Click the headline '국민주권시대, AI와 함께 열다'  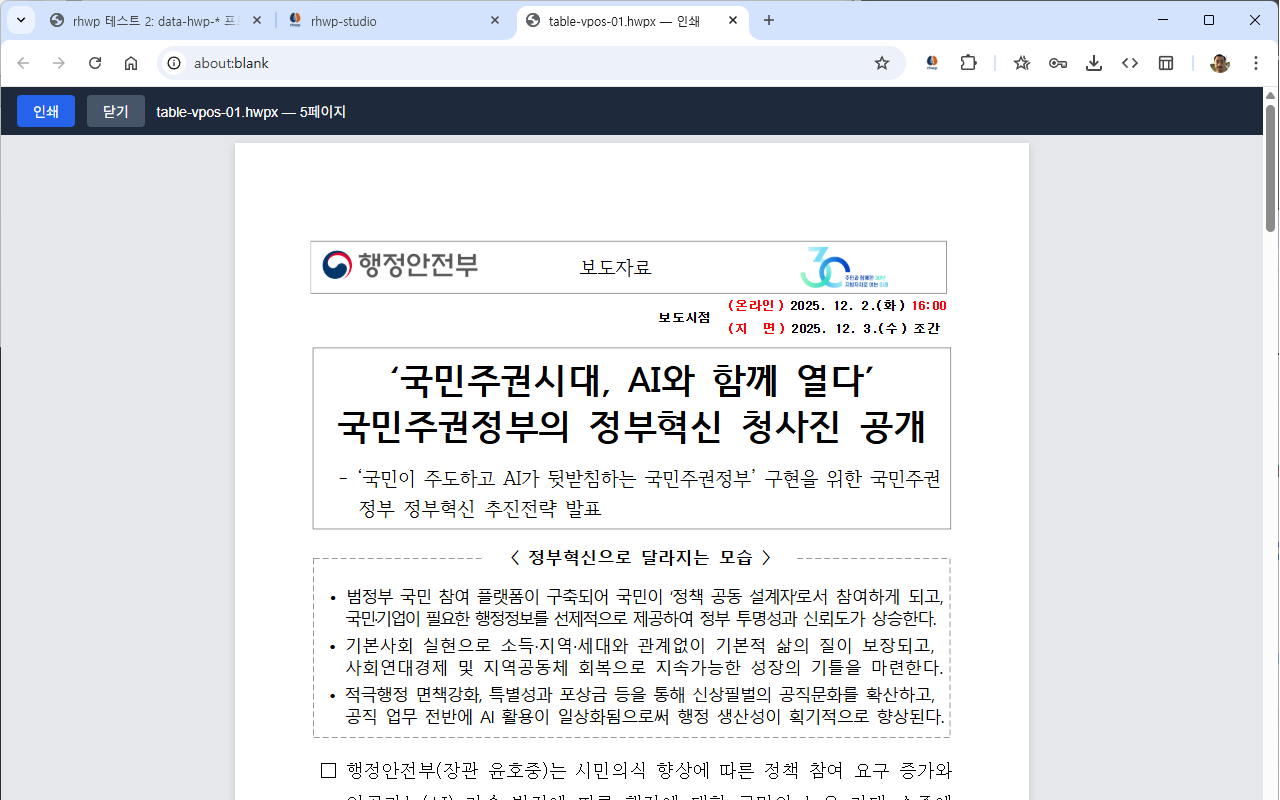(x=632, y=380)
